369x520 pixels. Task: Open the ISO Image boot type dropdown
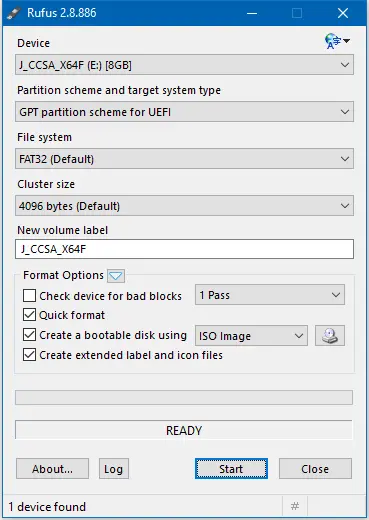pos(251,336)
